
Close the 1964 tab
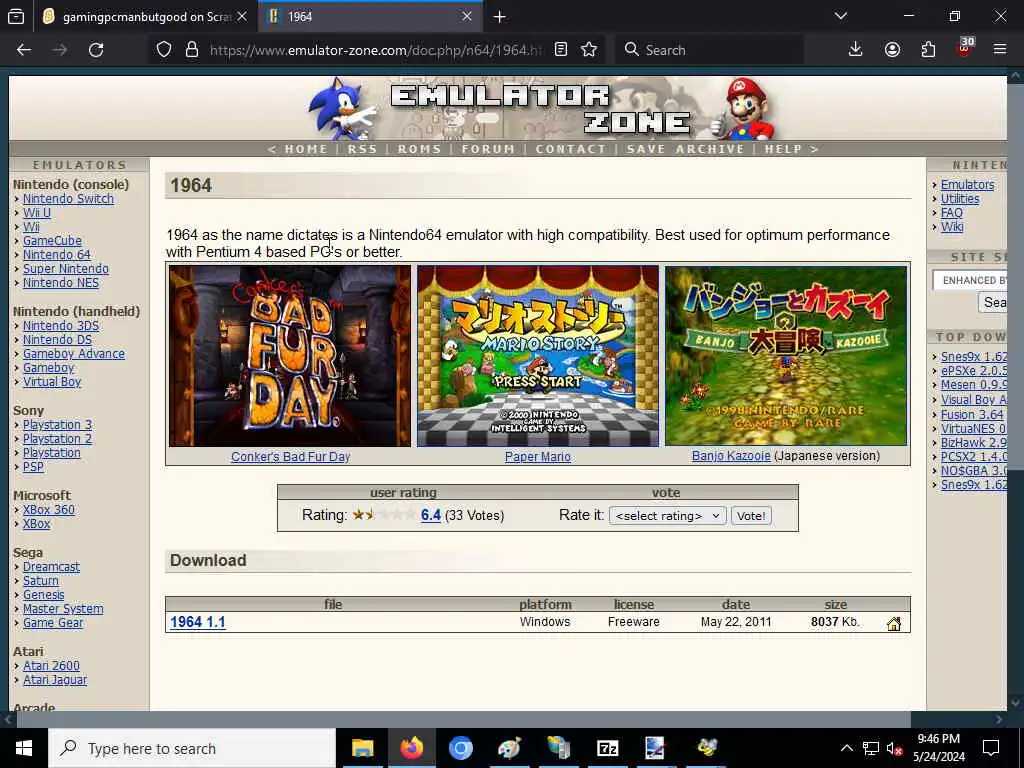pyautogui.click(x=467, y=16)
